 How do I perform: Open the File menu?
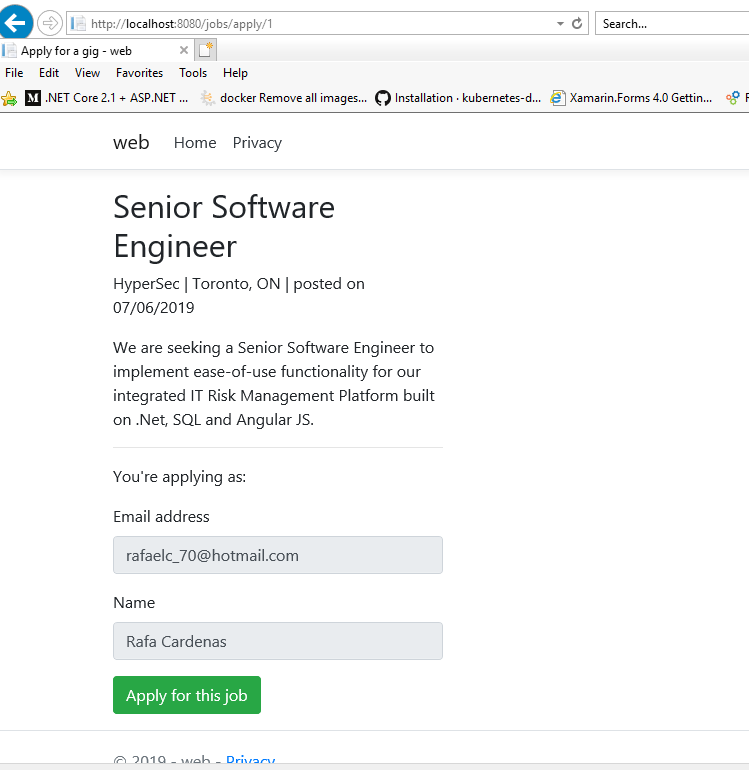point(14,73)
